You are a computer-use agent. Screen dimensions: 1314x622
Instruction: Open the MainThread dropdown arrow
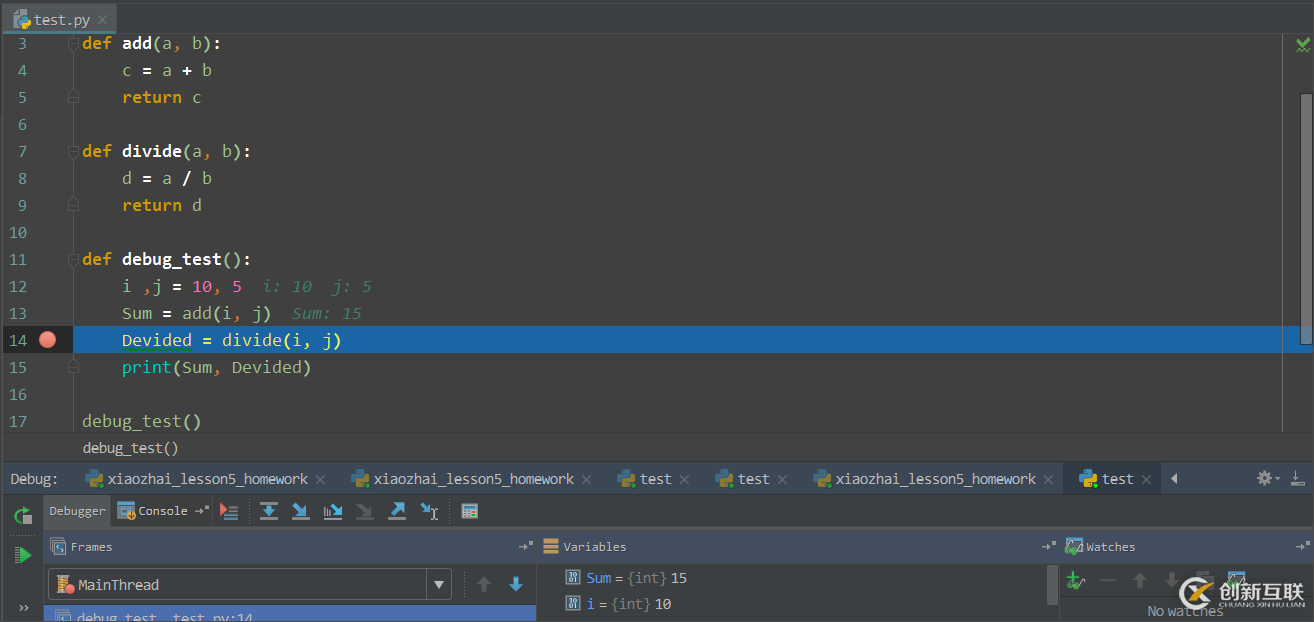click(x=438, y=585)
